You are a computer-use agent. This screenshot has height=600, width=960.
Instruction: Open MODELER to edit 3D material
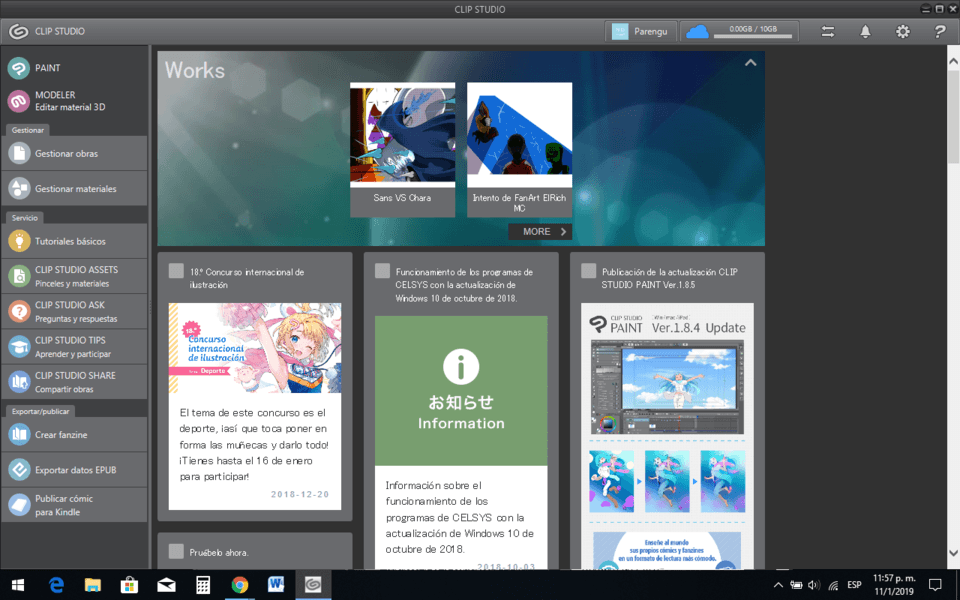point(73,101)
